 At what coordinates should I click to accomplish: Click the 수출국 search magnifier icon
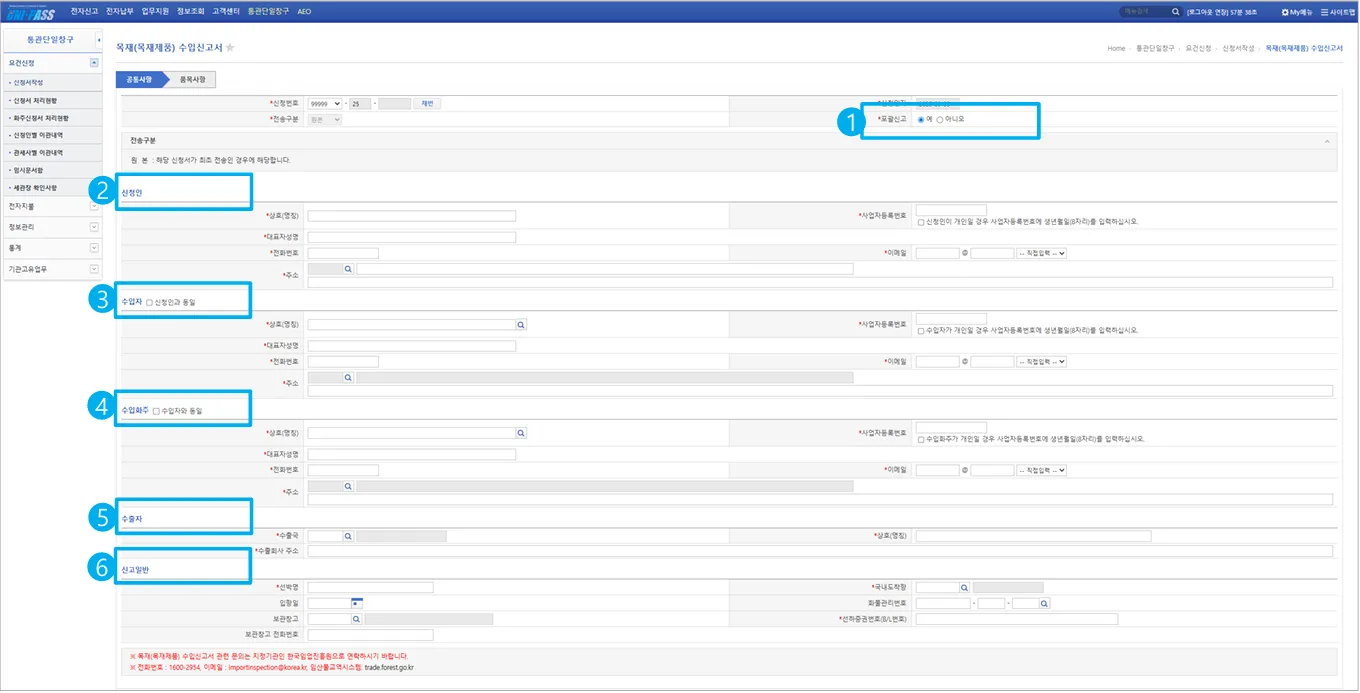(349, 536)
